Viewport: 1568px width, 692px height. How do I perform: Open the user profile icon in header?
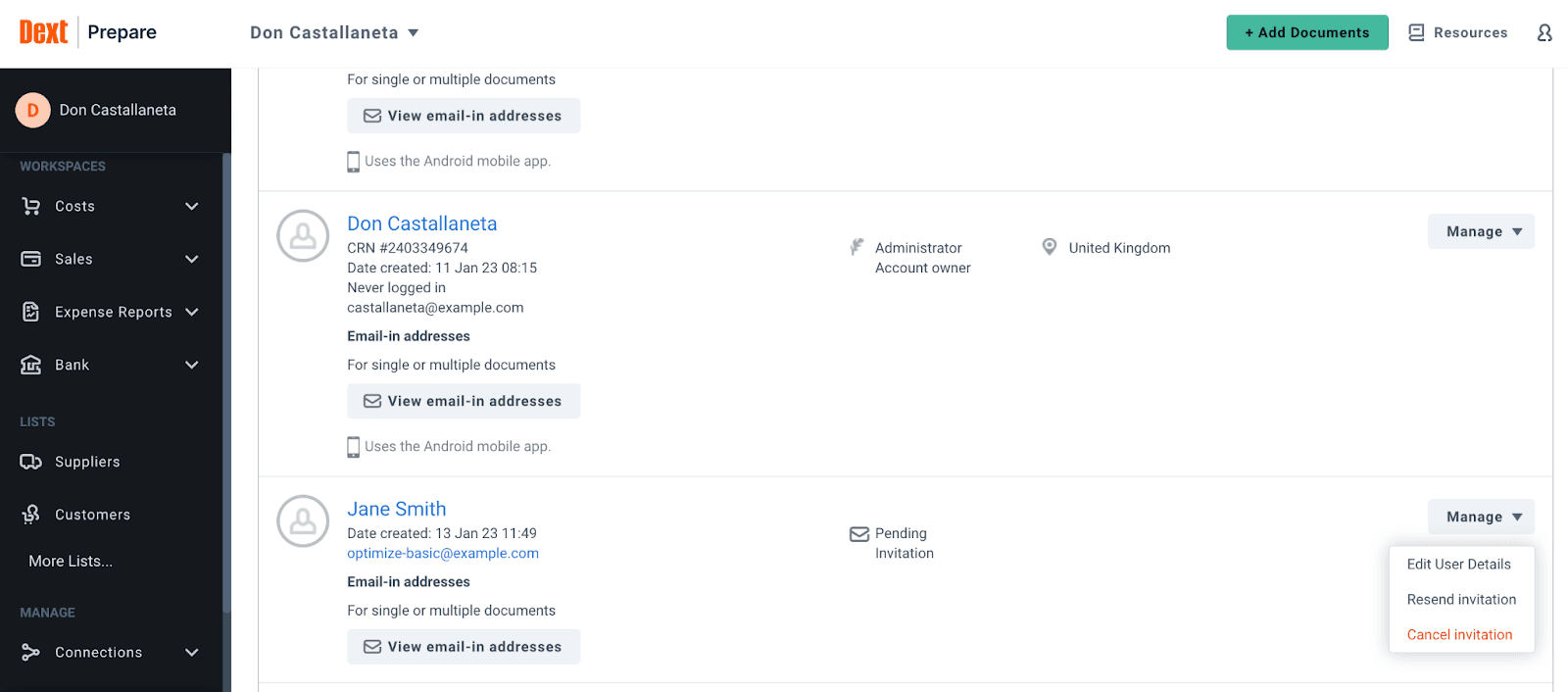pos(1544,32)
